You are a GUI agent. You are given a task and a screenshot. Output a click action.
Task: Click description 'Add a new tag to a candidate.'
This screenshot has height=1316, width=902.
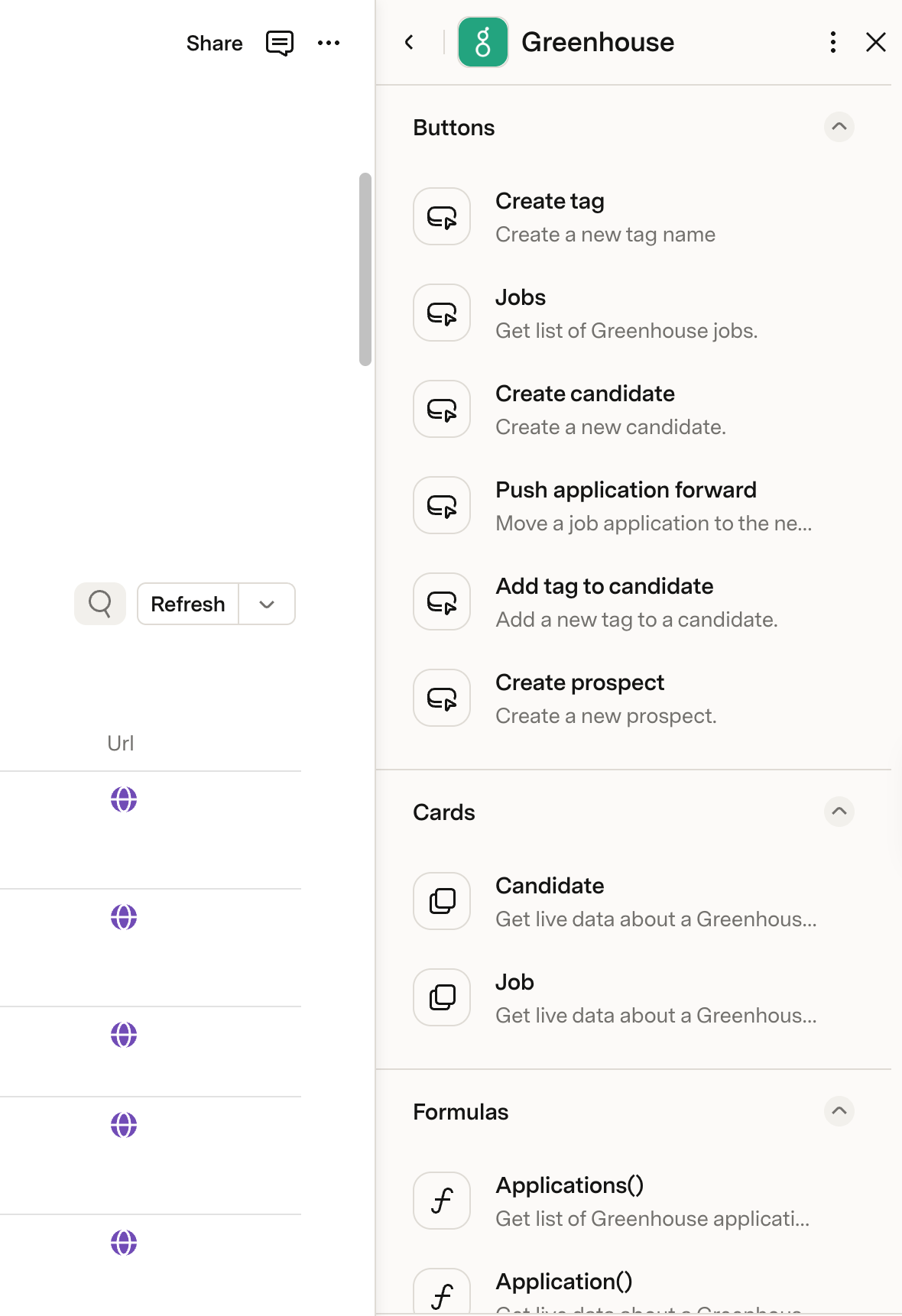click(637, 620)
